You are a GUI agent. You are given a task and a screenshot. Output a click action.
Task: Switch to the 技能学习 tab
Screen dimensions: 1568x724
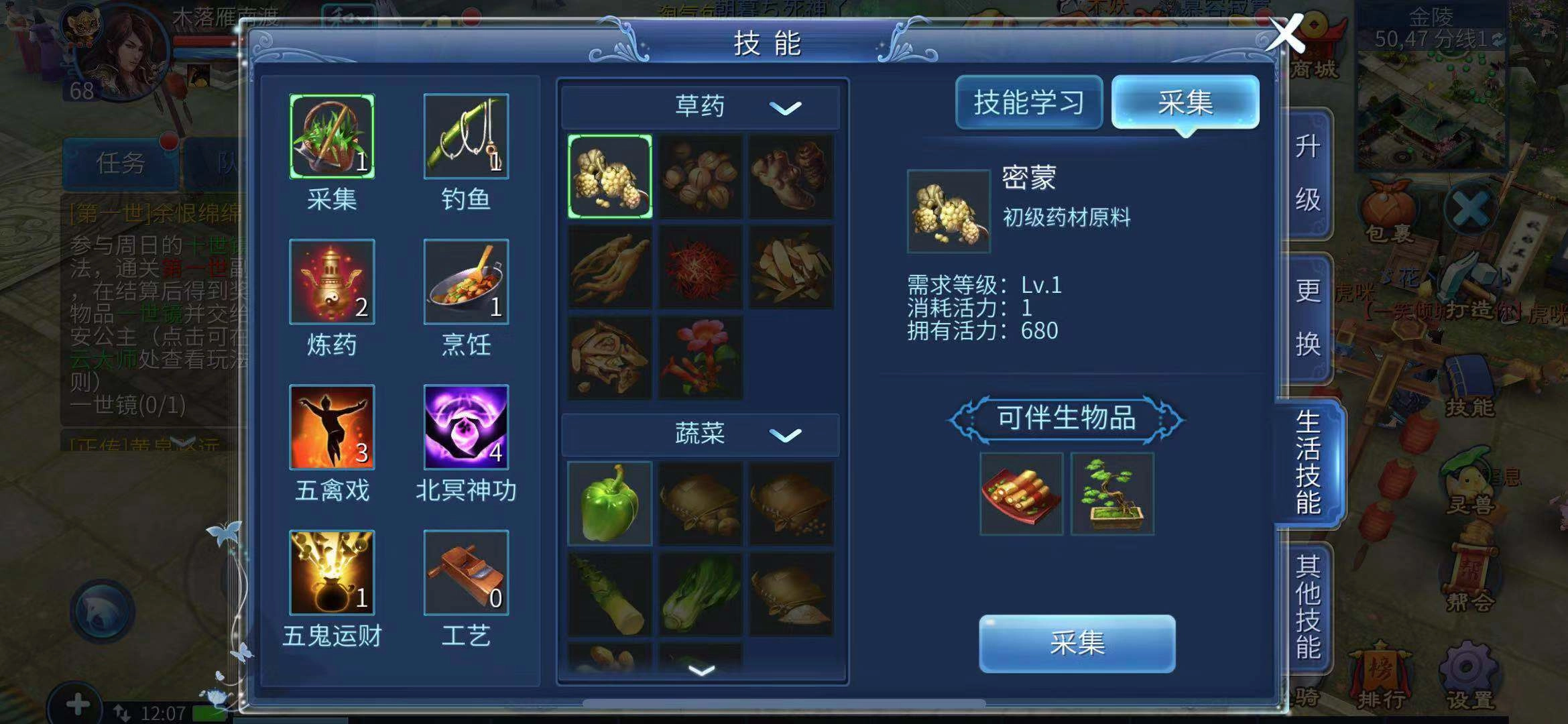tap(1029, 103)
